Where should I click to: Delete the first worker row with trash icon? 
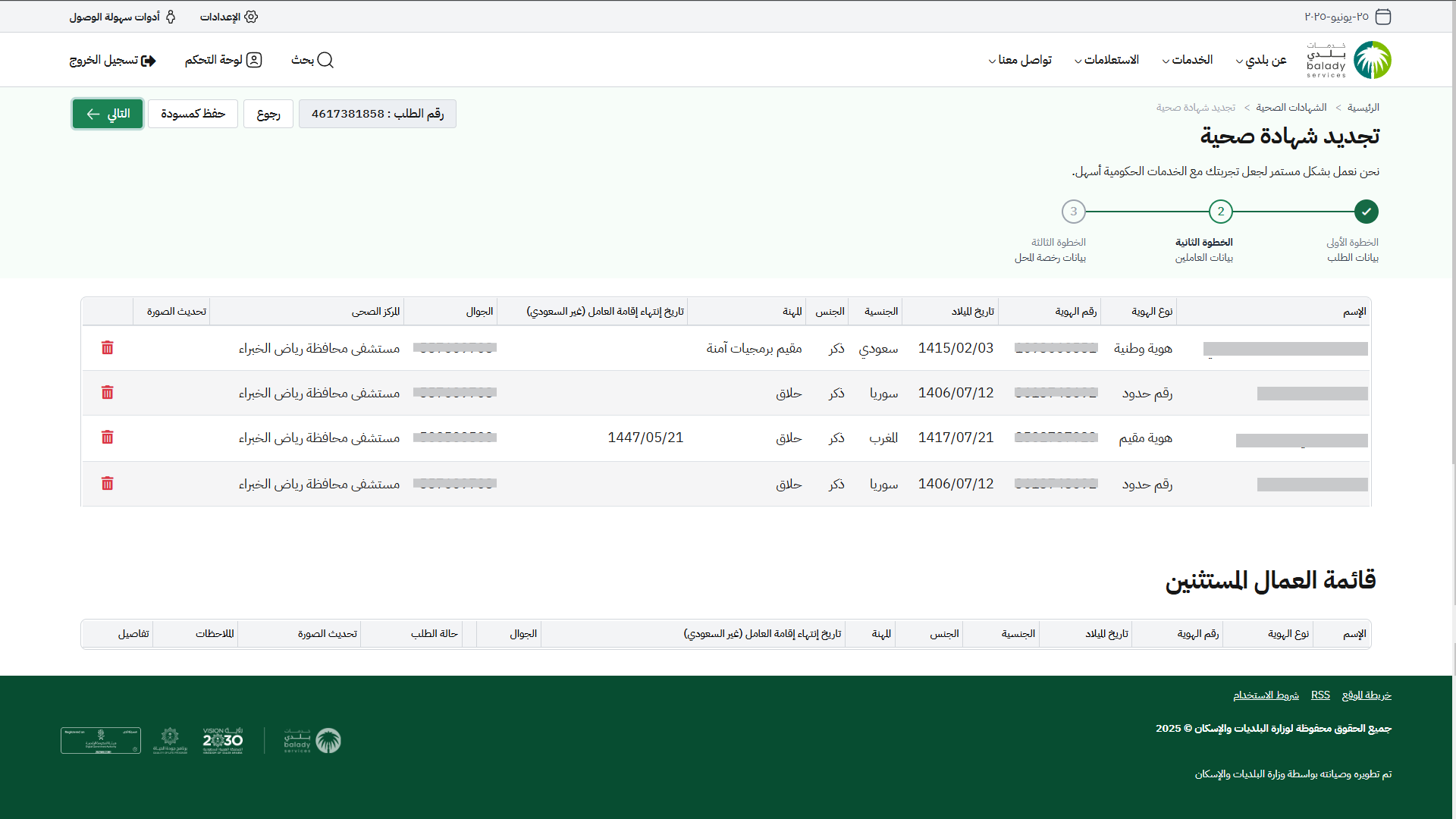(x=107, y=347)
